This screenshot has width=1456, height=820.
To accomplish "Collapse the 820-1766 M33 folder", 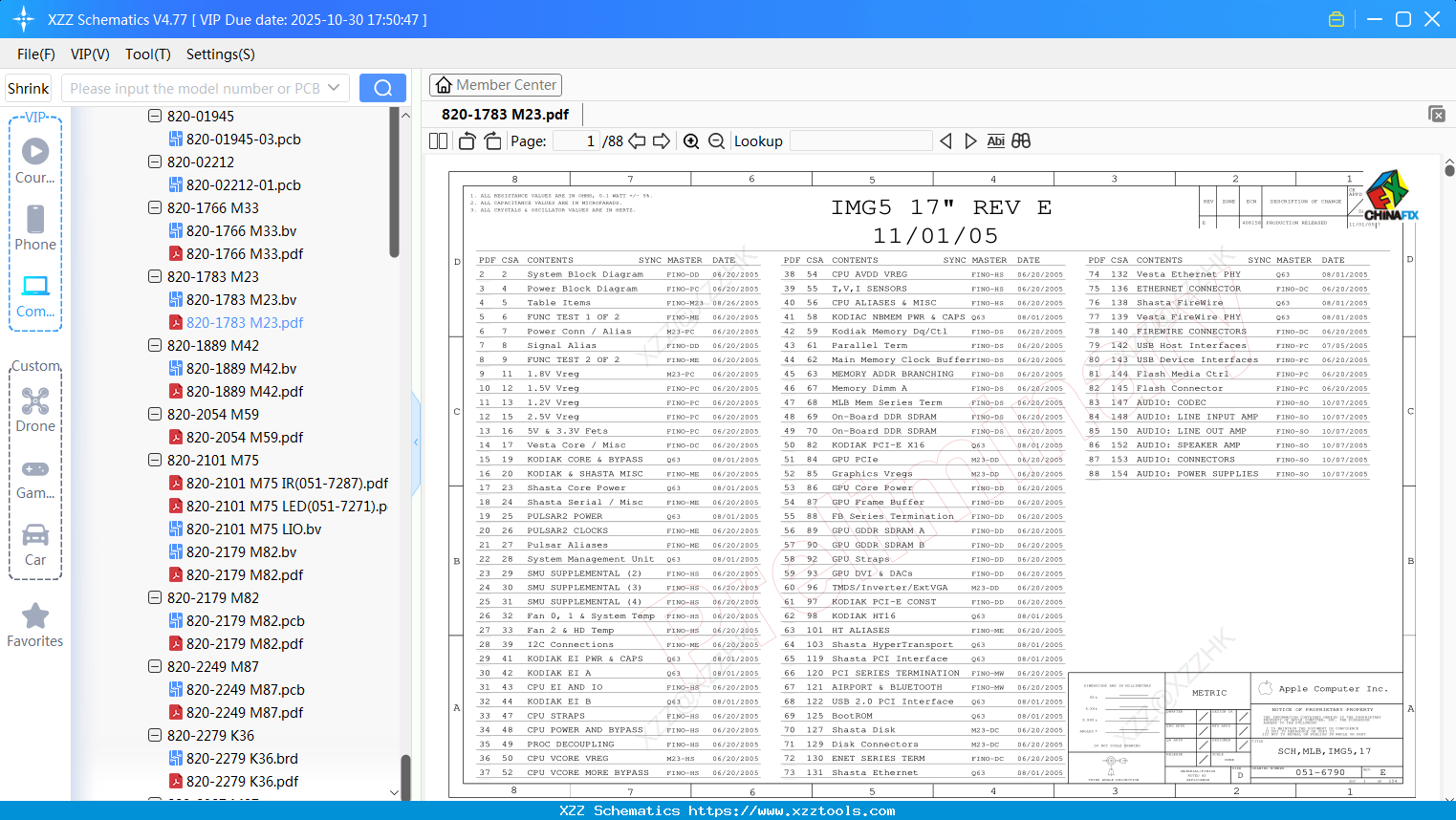I will (155, 207).
